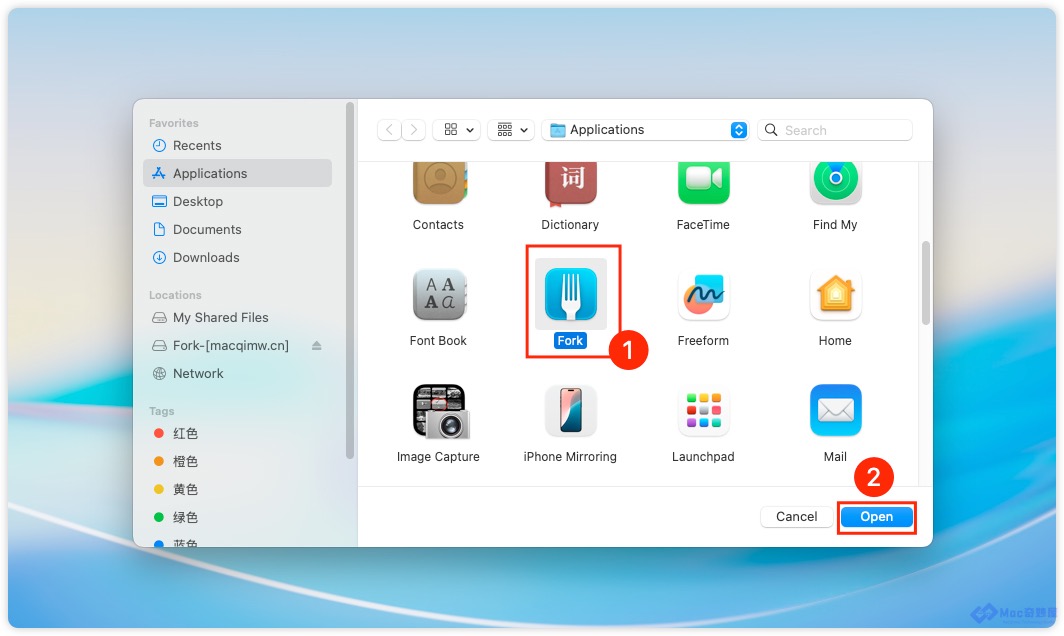The image size is (1064, 636).
Task: Select the Font Book app icon
Action: [x=438, y=296]
